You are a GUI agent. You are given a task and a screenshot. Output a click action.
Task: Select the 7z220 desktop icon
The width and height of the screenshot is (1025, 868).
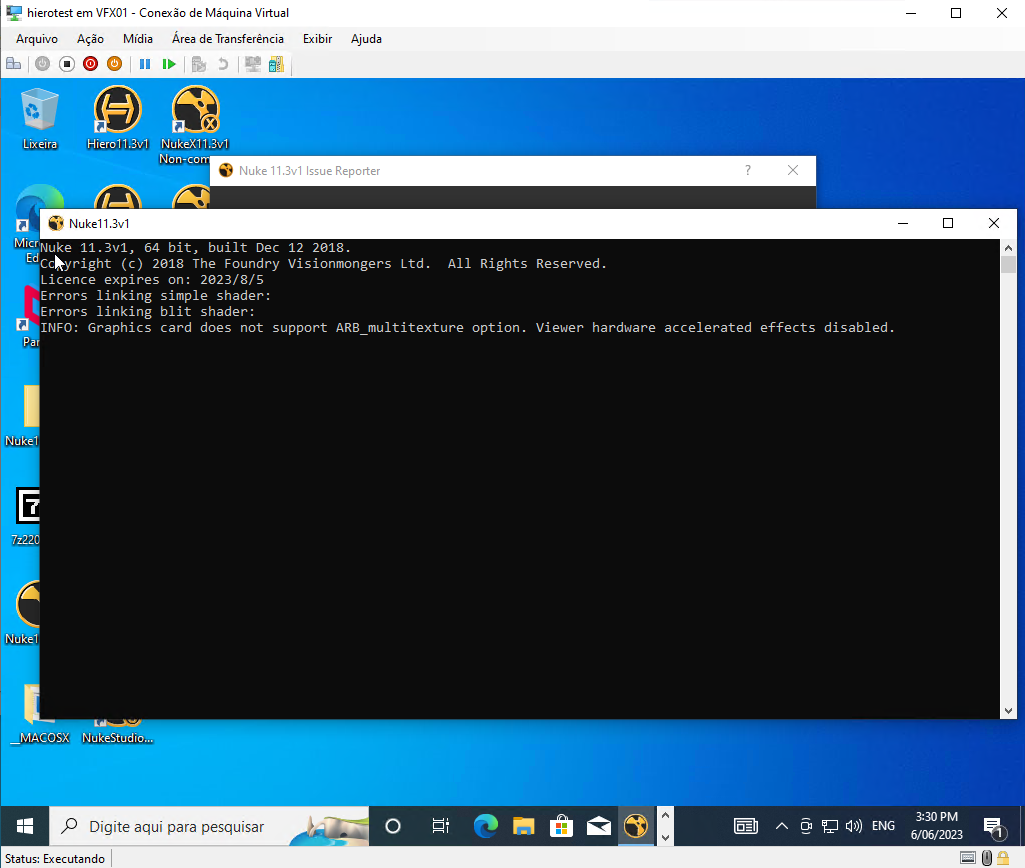point(26,516)
